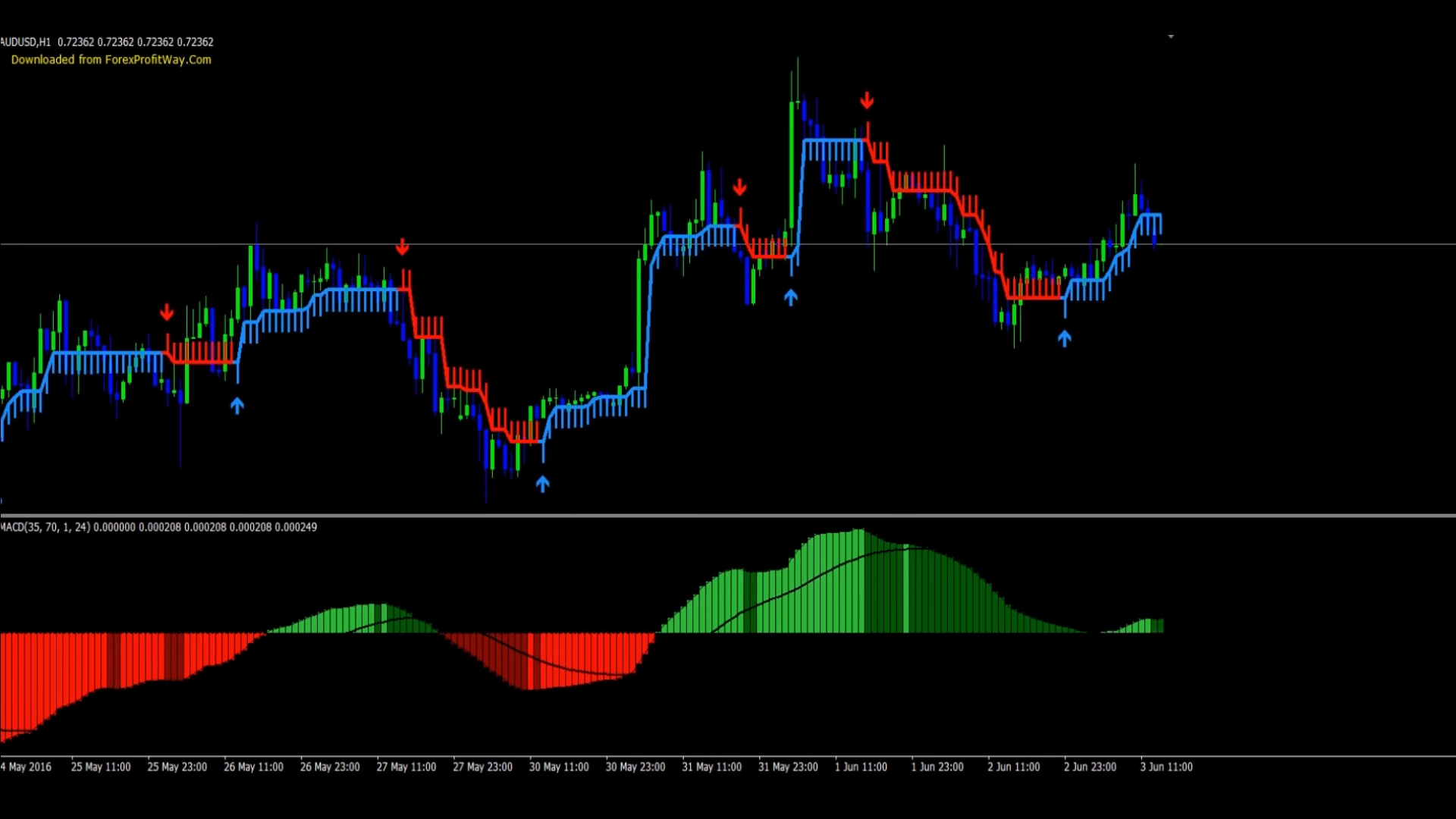Viewport: 1456px width, 819px height.
Task: Click the highest red sell arrow on 1 Jun
Action: [867, 100]
